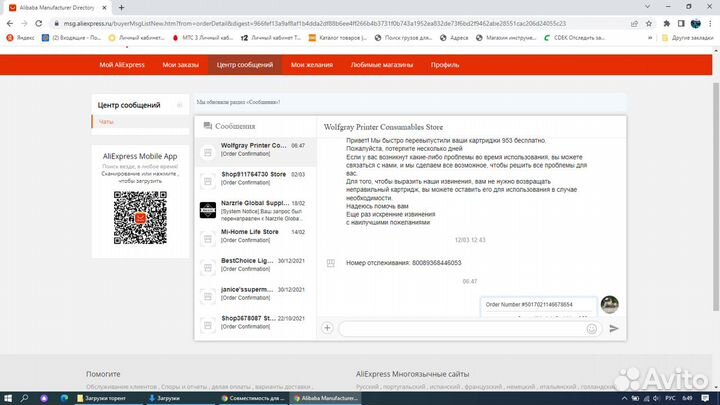Click the messages icon beside Сообщения
The width and height of the screenshot is (720, 405).
point(208,126)
